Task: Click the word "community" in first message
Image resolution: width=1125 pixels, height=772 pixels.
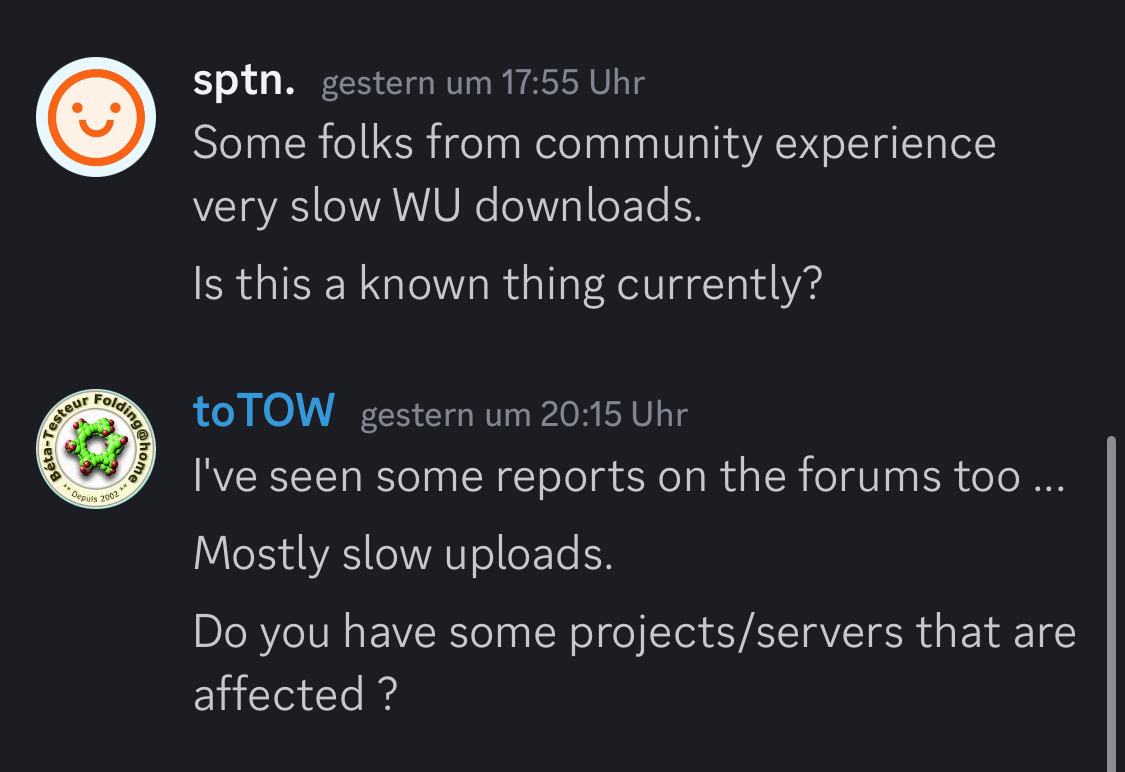Action: [x=648, y=144]
